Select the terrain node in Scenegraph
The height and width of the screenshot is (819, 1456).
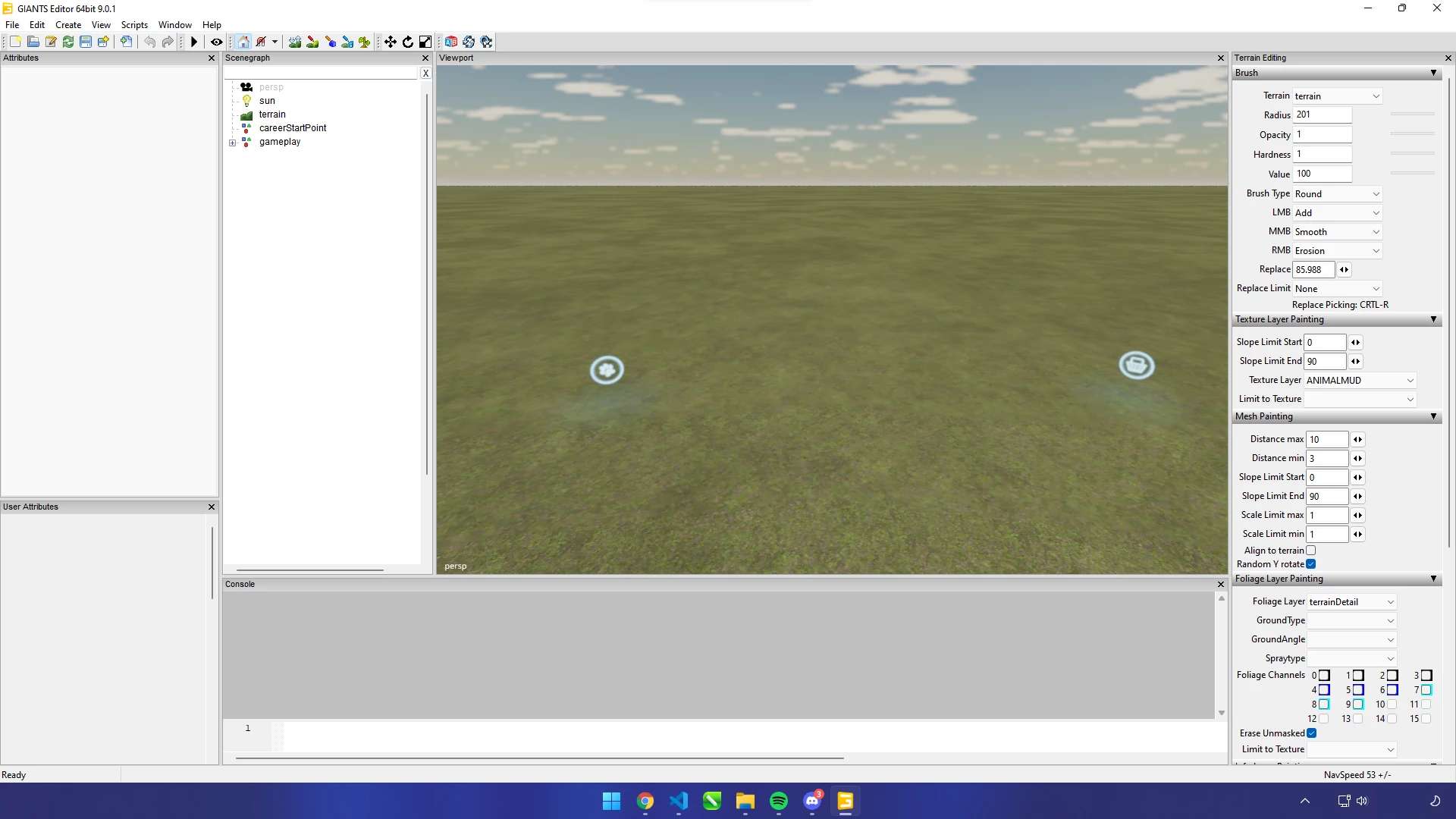(x=272, y=115)
